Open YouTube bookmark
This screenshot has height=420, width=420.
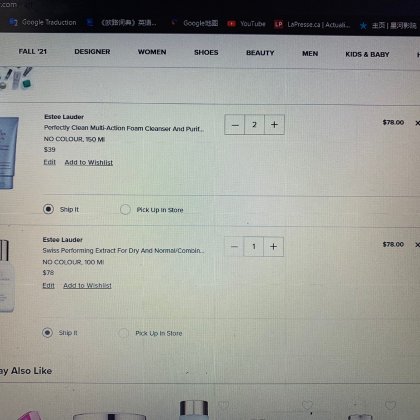coord(247,24)
